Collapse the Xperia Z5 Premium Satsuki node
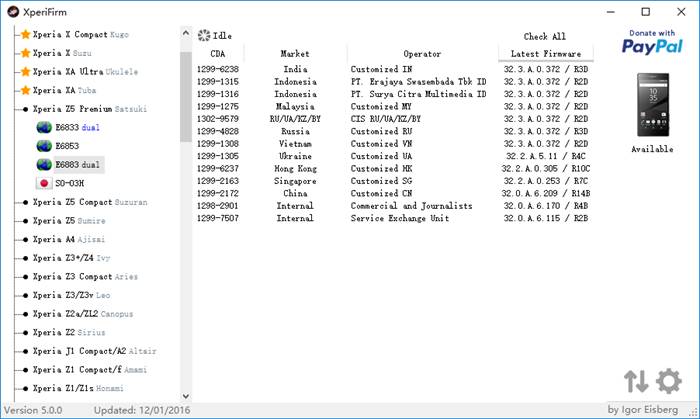Image resolution: width=700 pixels, height=419 pixels. [x=25, y=109]
